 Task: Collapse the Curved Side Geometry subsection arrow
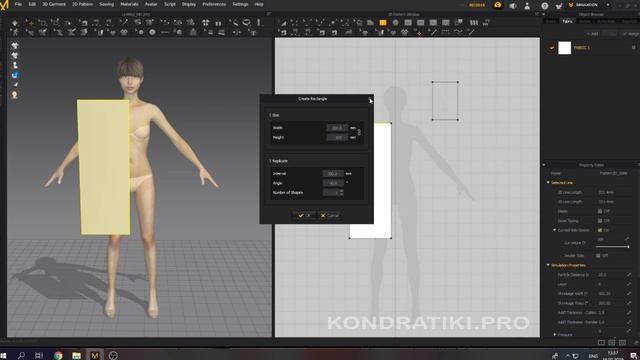[x=554, y=230]
